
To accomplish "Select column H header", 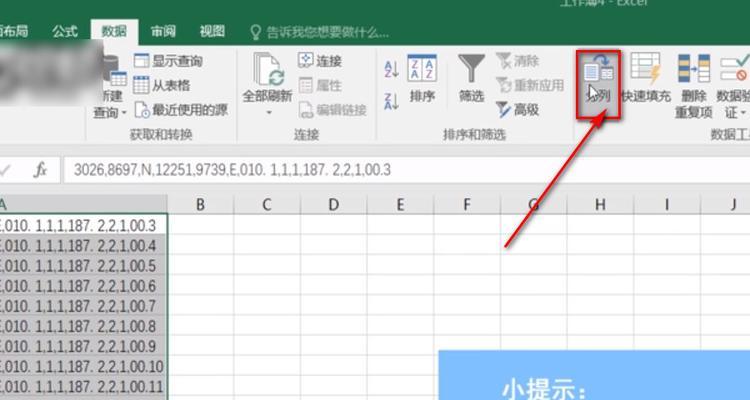I will click(600, 204).
